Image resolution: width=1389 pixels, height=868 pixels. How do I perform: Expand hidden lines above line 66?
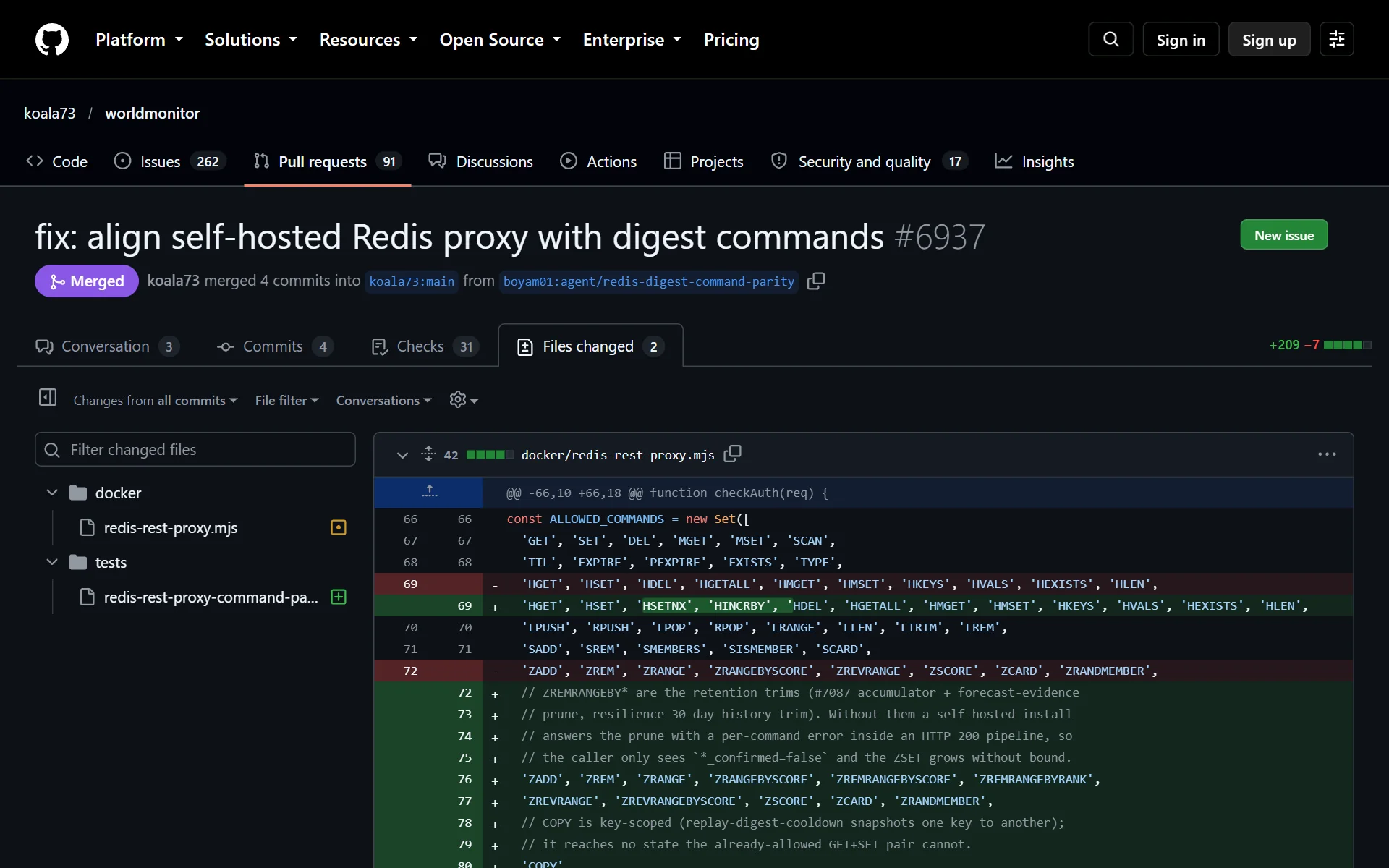pyautogui.click(x=429, y=493)
